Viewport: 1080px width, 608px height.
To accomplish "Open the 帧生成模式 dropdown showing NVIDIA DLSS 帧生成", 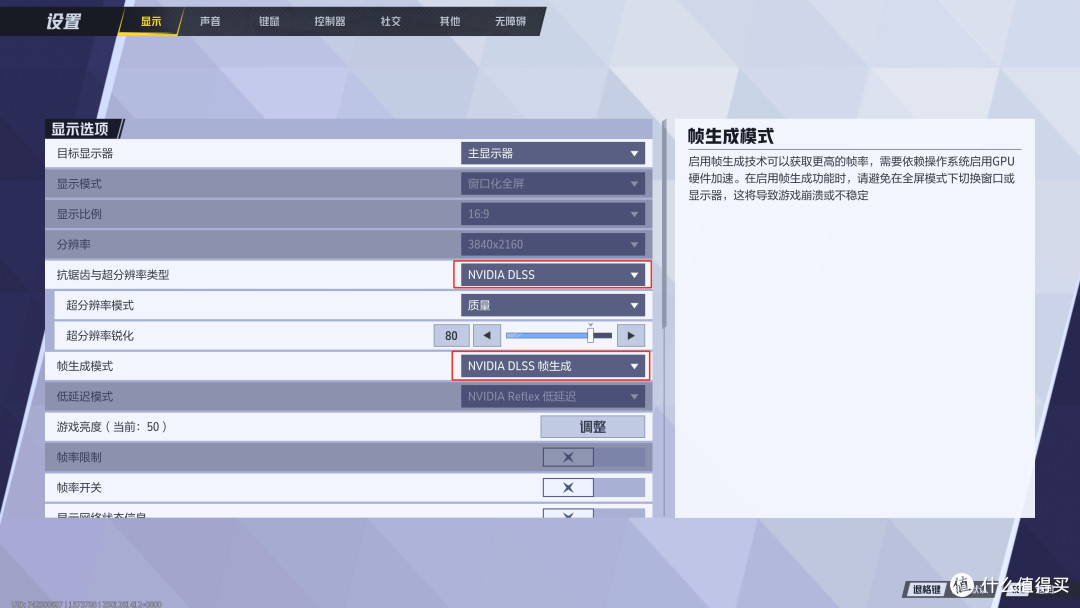I will tap(552, 366).
